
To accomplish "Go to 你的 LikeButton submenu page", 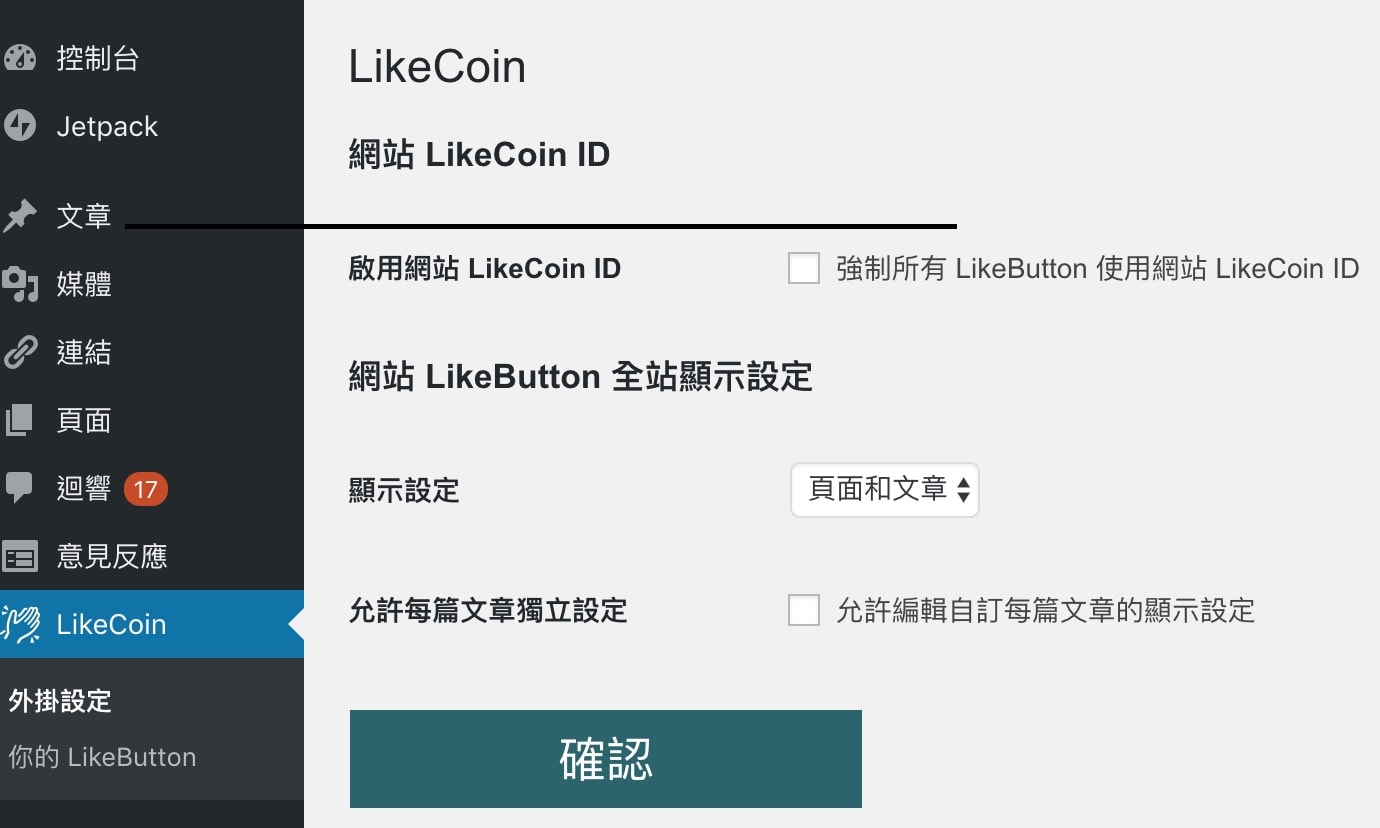I will click(x=102, y=757).
